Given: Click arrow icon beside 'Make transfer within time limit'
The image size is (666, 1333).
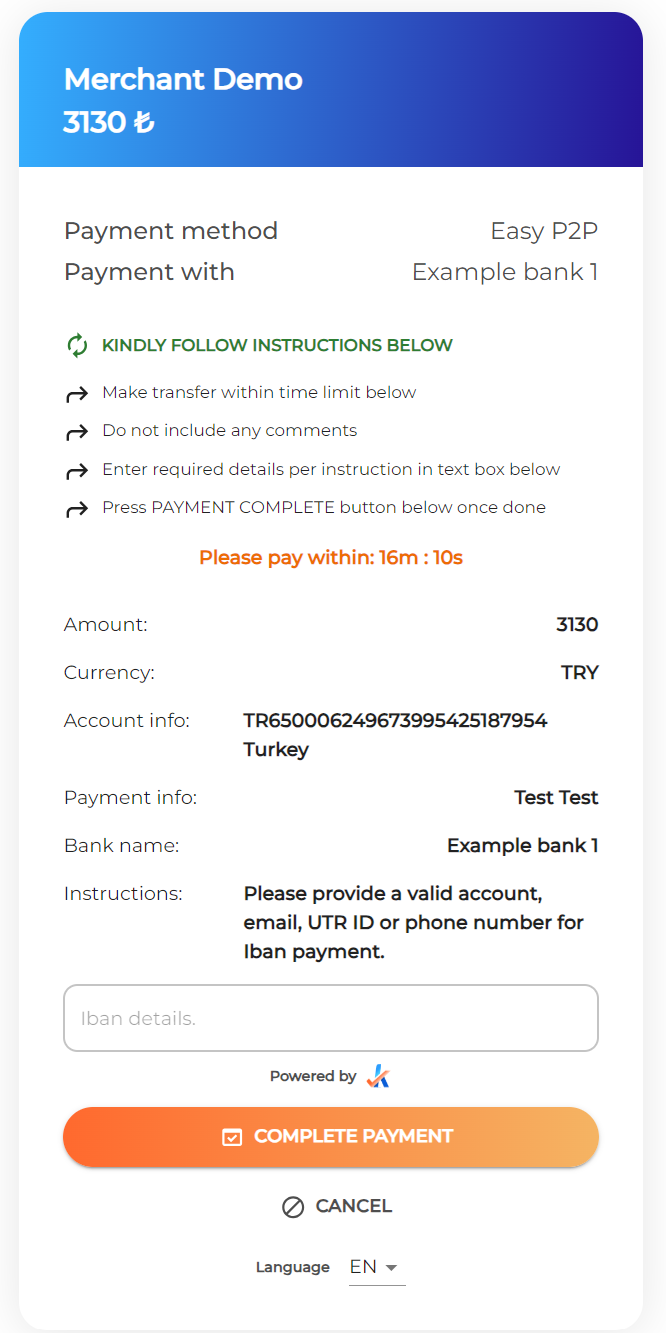Looking at the screenshot, I should point(77,394).
